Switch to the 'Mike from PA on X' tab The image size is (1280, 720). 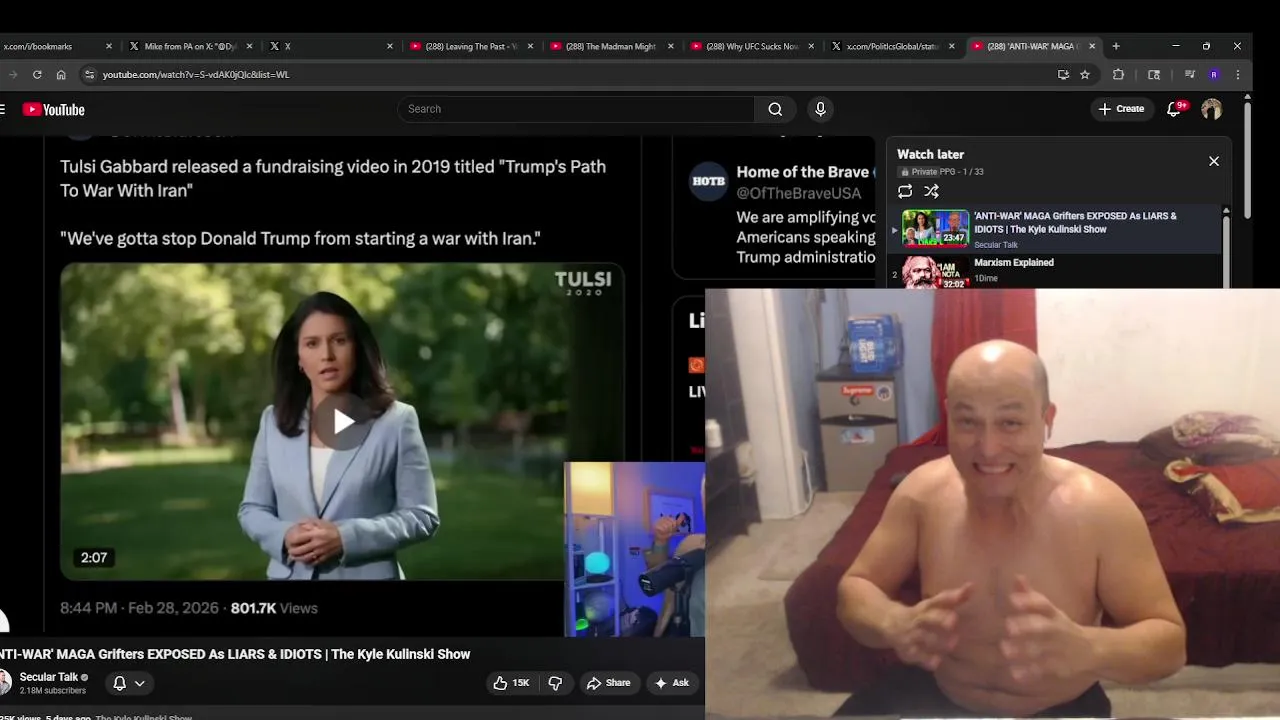(190, 46)
